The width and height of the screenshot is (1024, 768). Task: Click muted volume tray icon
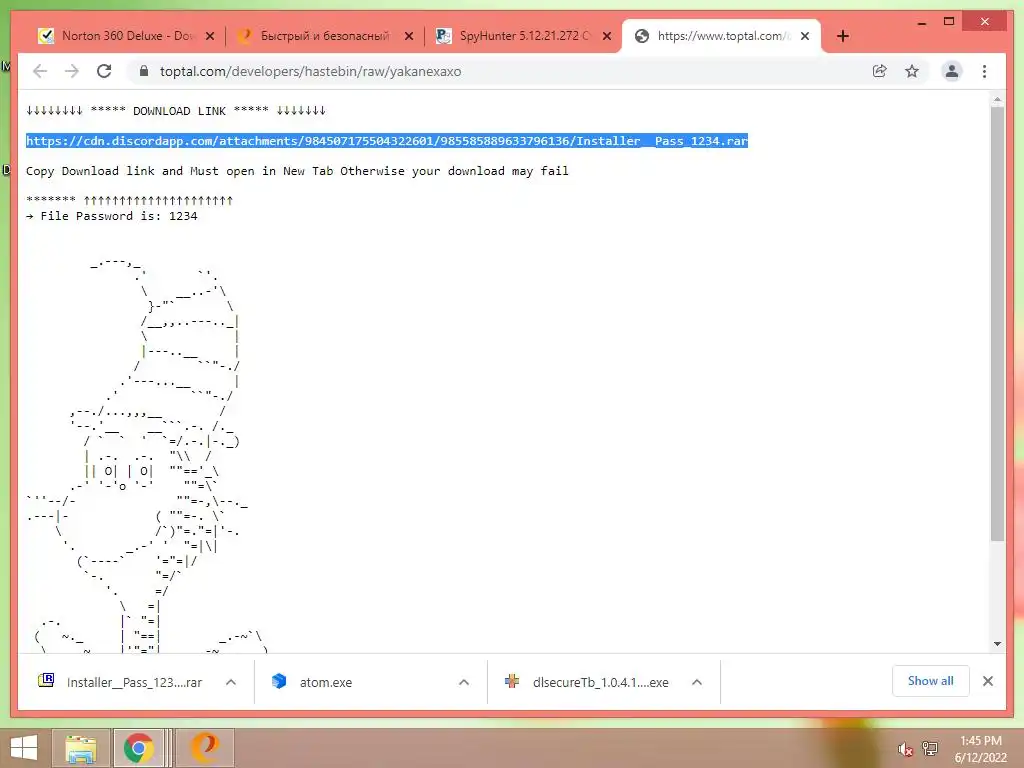(x=904, y=749)
